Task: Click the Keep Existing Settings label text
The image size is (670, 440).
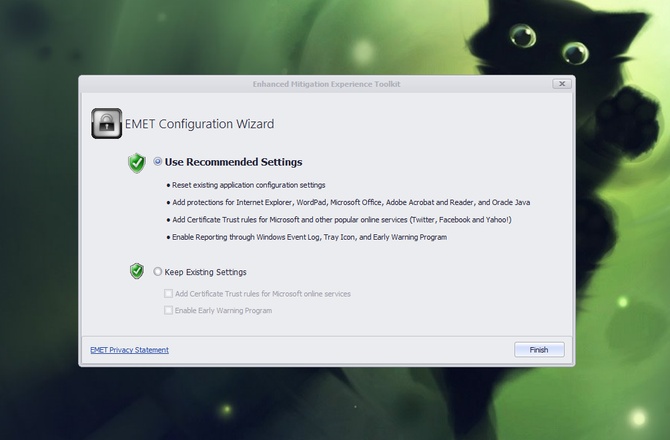Action: click(205, 272)
